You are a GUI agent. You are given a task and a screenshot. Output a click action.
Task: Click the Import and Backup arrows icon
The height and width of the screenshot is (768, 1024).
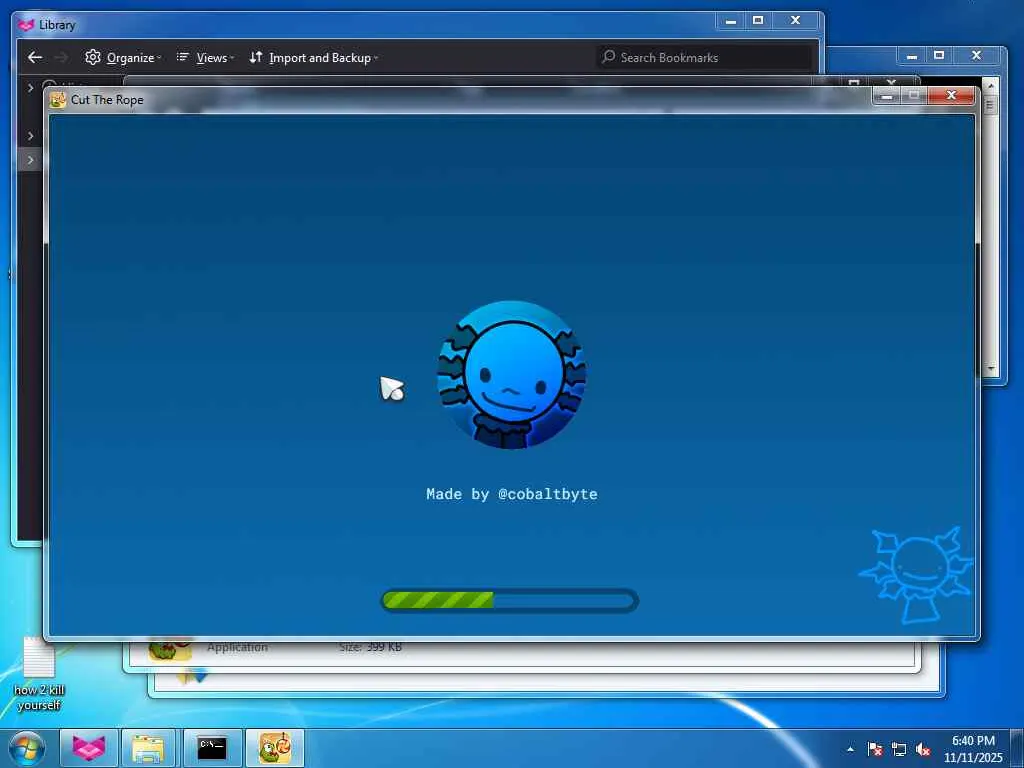(256, 57)
